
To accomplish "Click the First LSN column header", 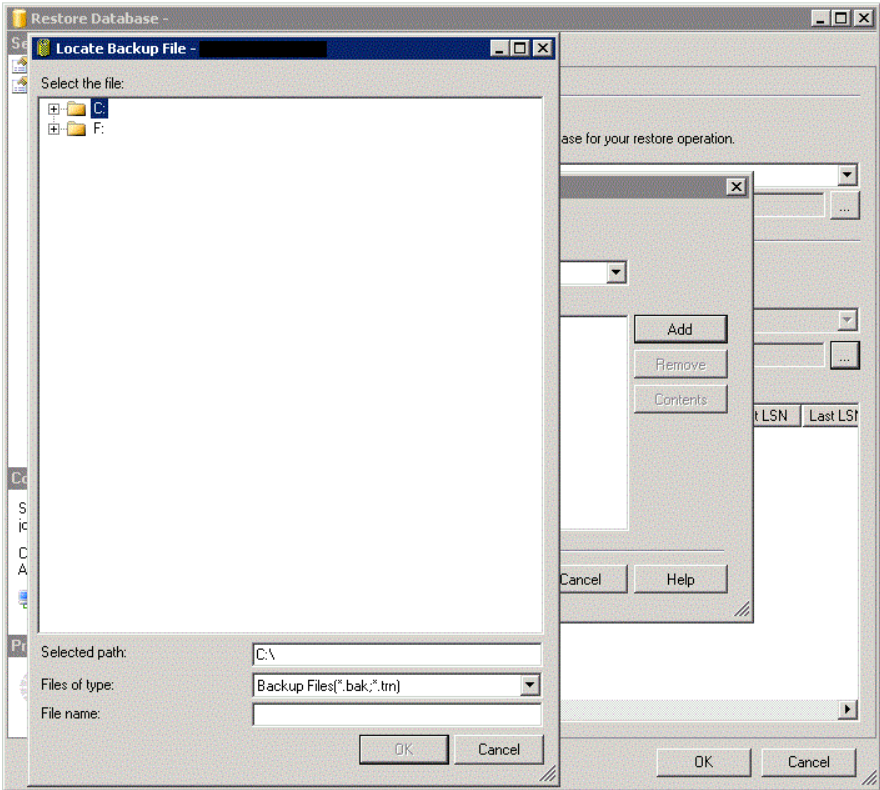I will click(x=776, y=416).
